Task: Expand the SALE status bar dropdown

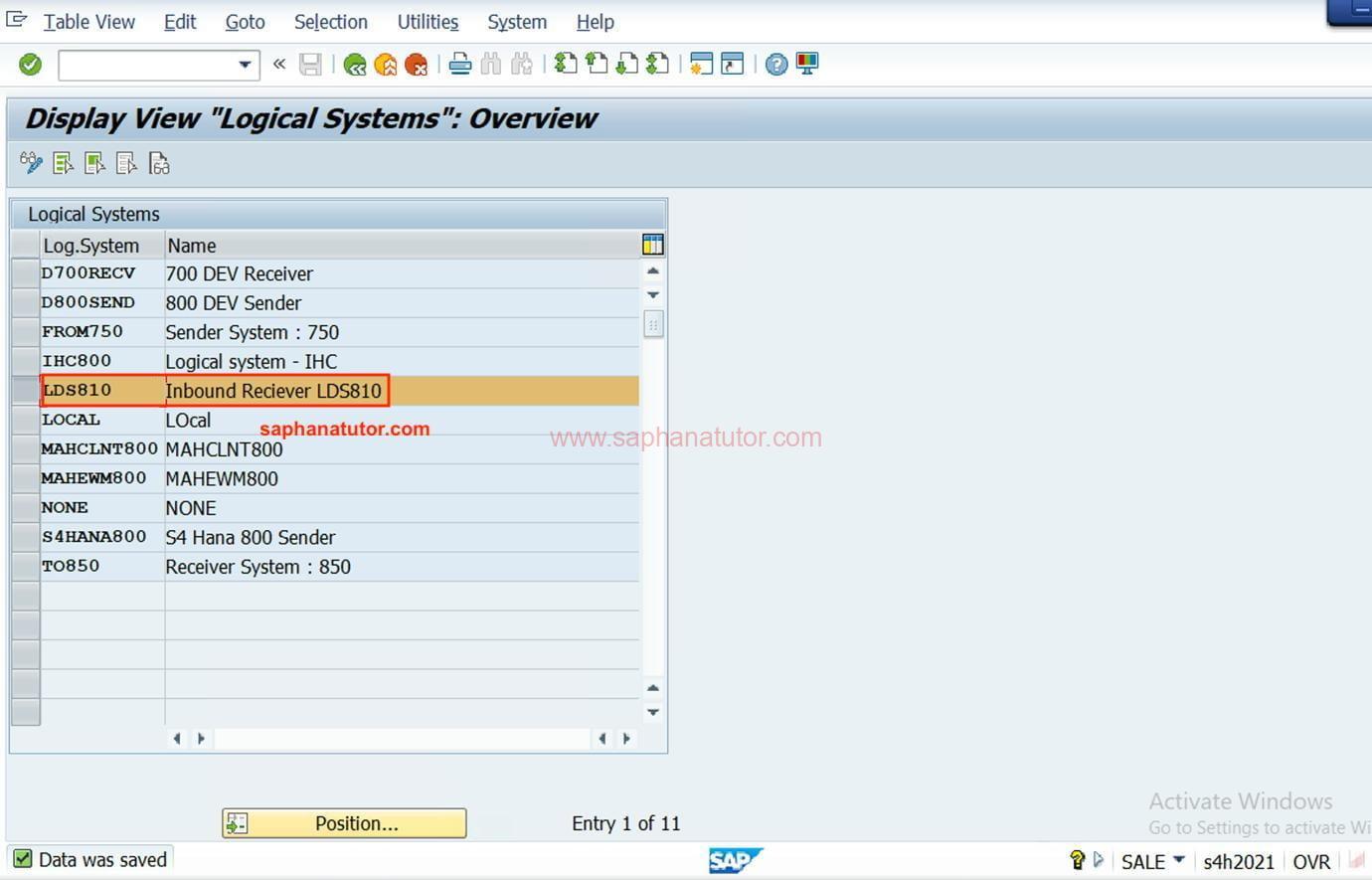Action: pos(1179,860)
